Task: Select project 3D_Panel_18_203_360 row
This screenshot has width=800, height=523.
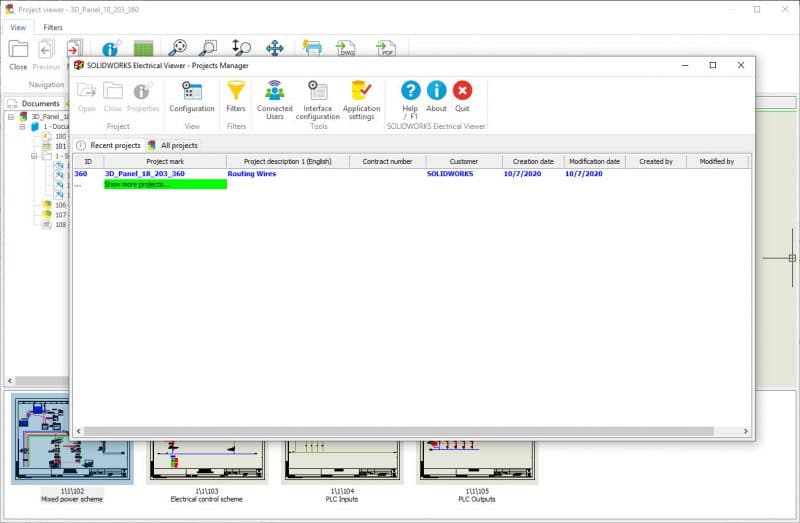Action: (x=145, y=173)
